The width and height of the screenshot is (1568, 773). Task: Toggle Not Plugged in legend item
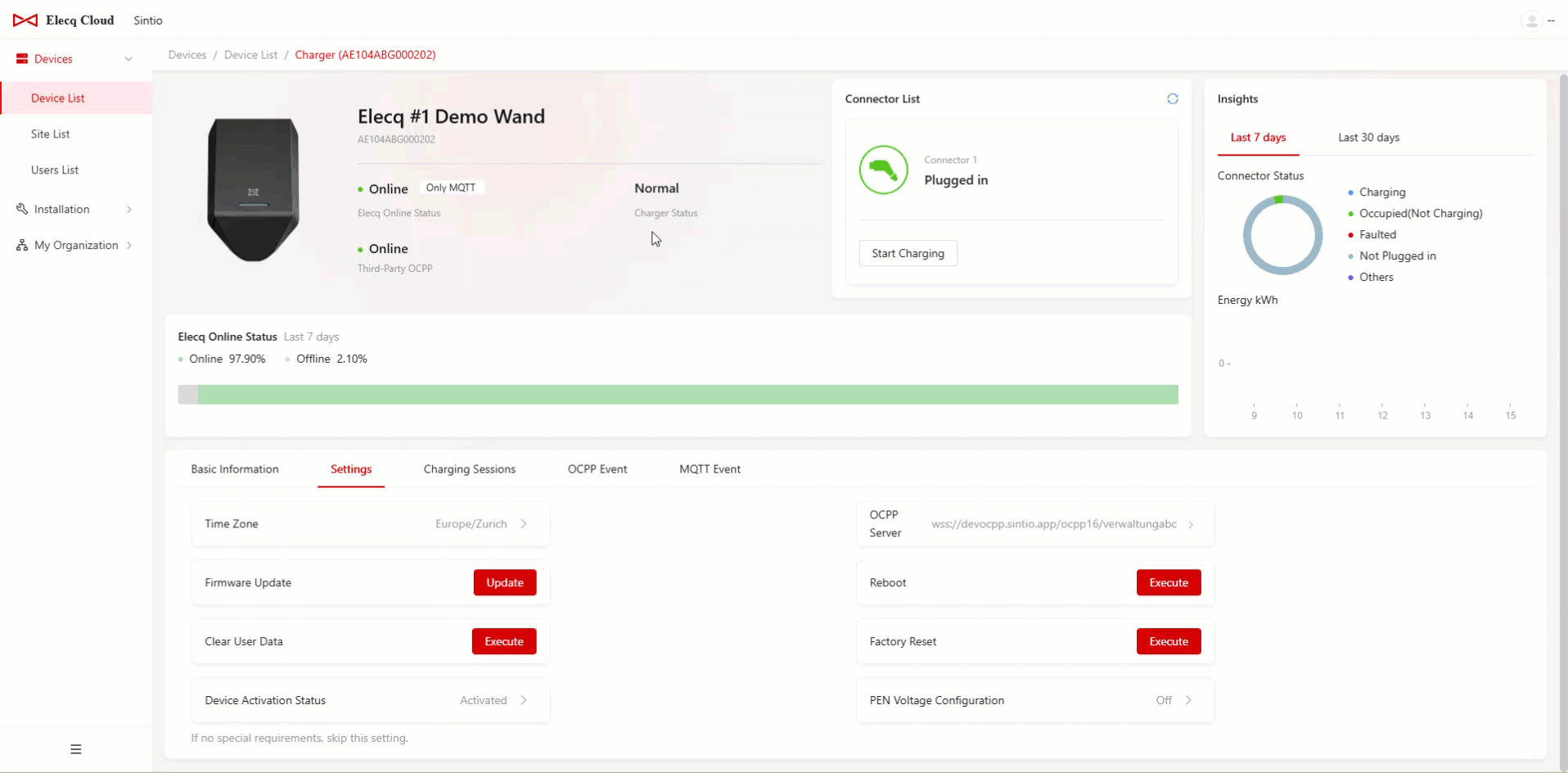click(x=1392, y=256)
